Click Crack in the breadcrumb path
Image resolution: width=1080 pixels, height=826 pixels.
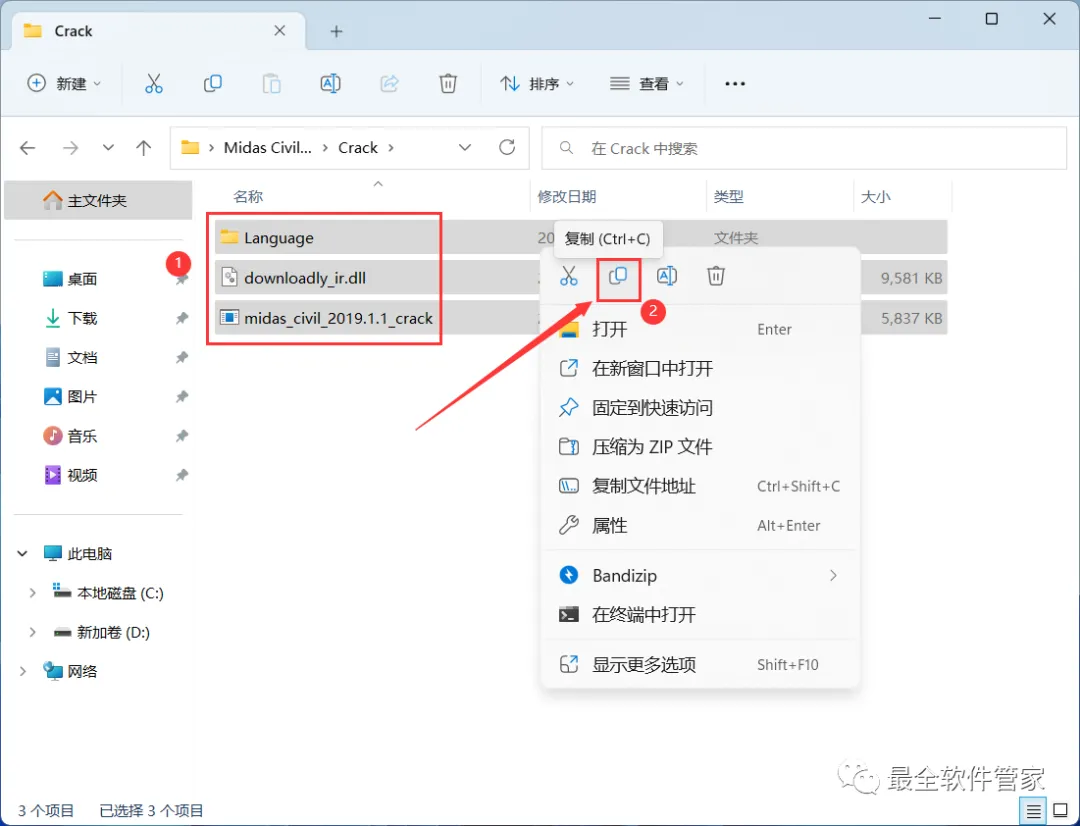357,147
